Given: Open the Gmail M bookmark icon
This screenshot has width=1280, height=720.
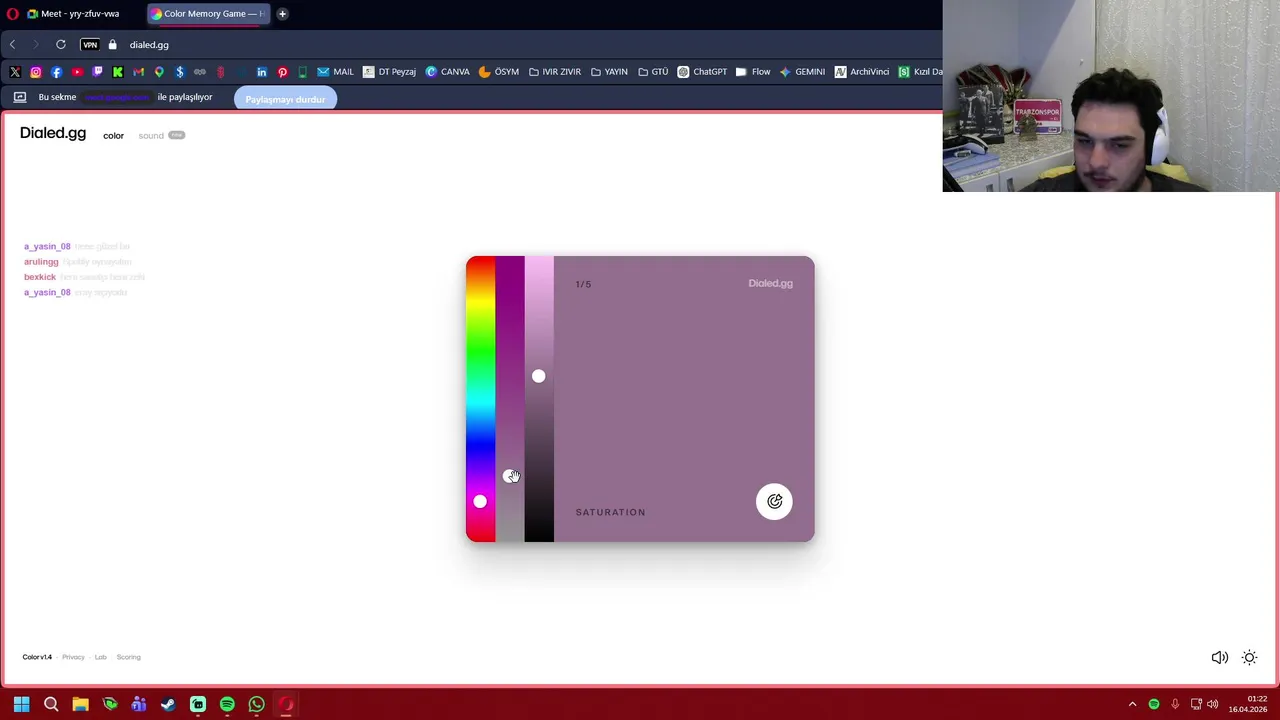Looking at the screenshot, I should pyautogui.click(x=138, y=72).
